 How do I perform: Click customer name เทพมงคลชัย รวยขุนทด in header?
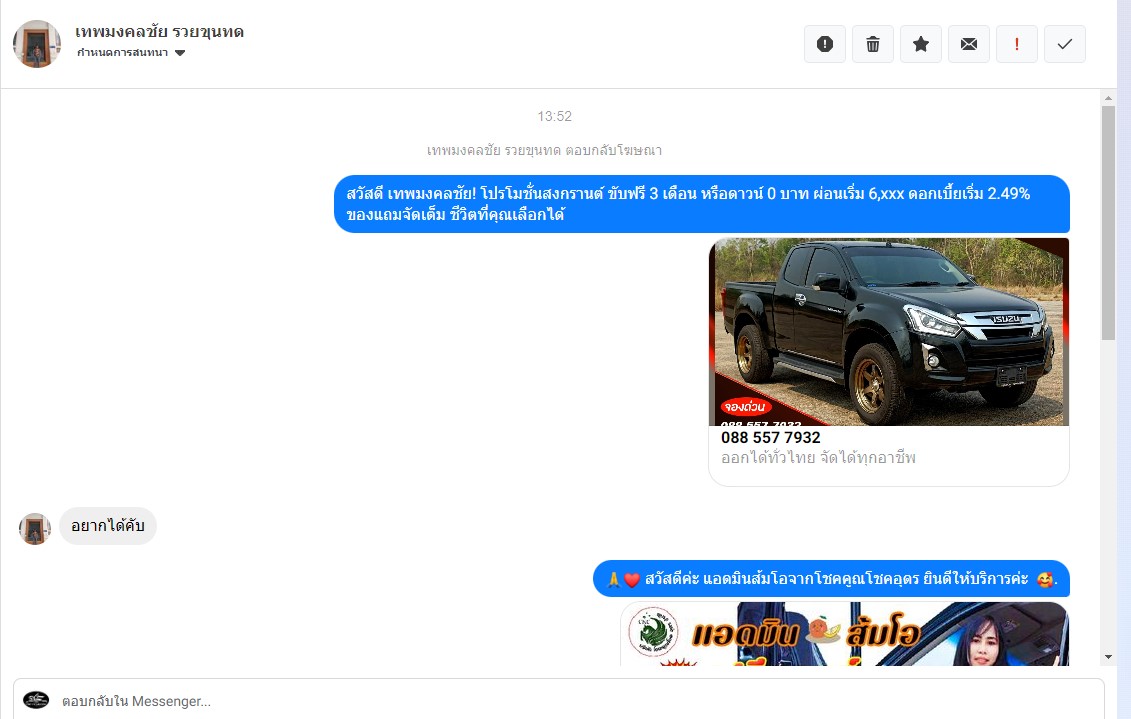tap(159, 32)
